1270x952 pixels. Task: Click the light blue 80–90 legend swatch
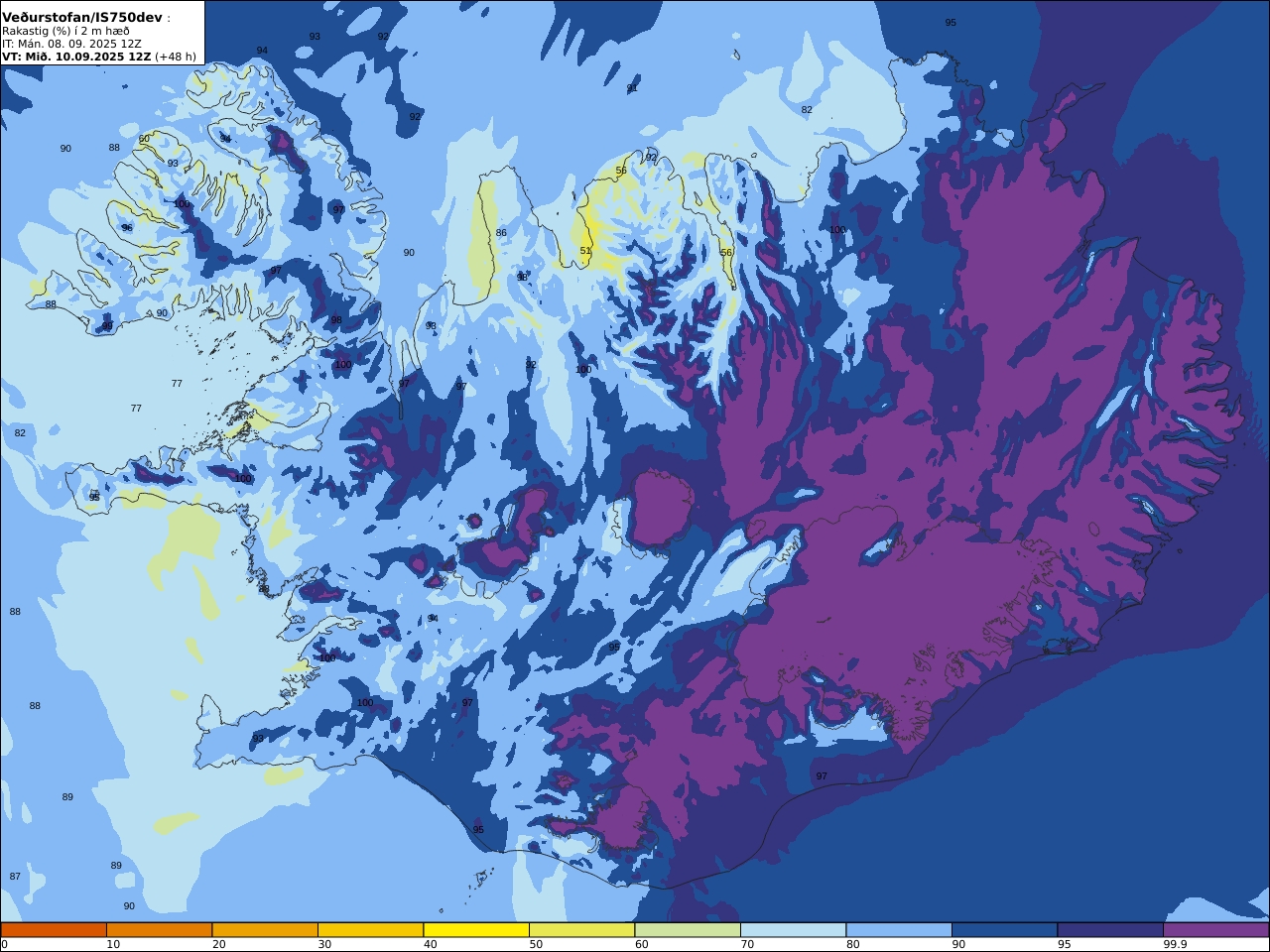[x=899, y=930]
